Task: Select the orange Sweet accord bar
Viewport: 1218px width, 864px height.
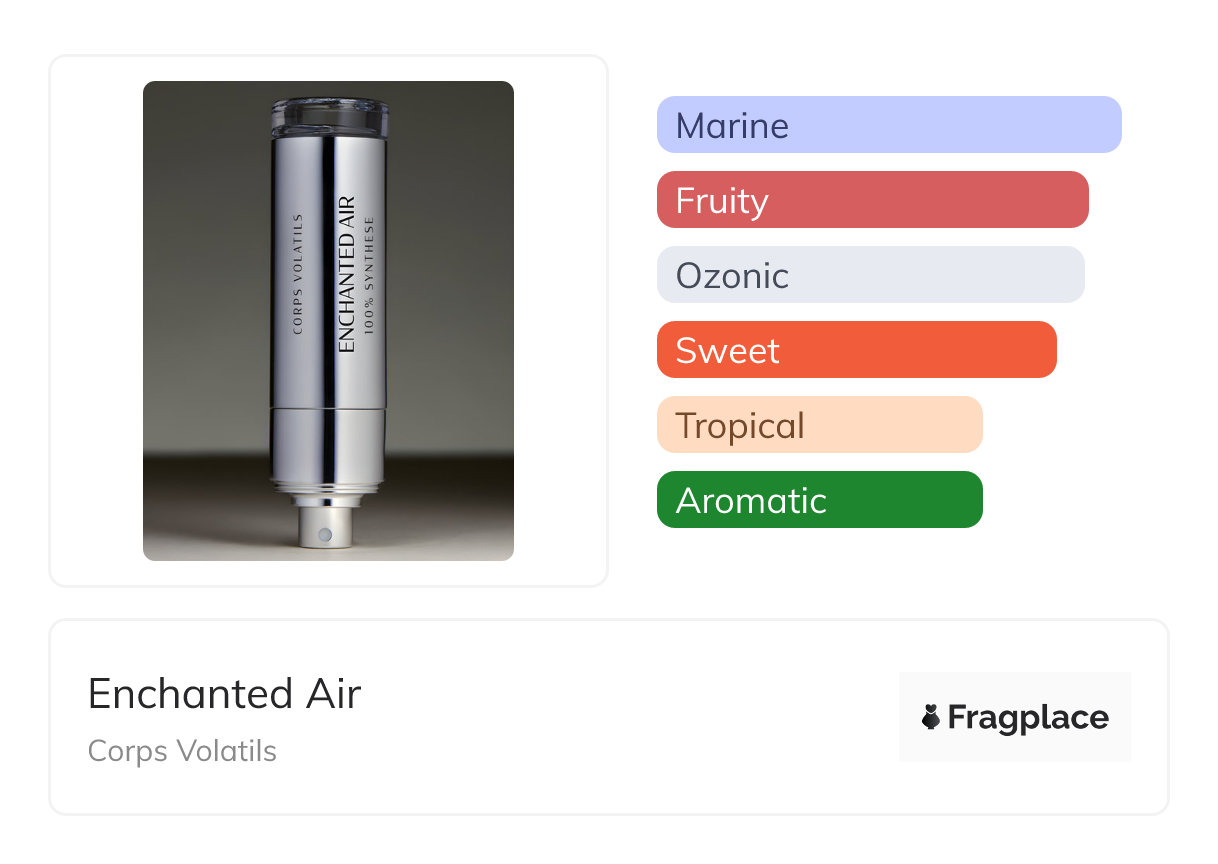Action: pyautogui.click(x=856, y=350)
